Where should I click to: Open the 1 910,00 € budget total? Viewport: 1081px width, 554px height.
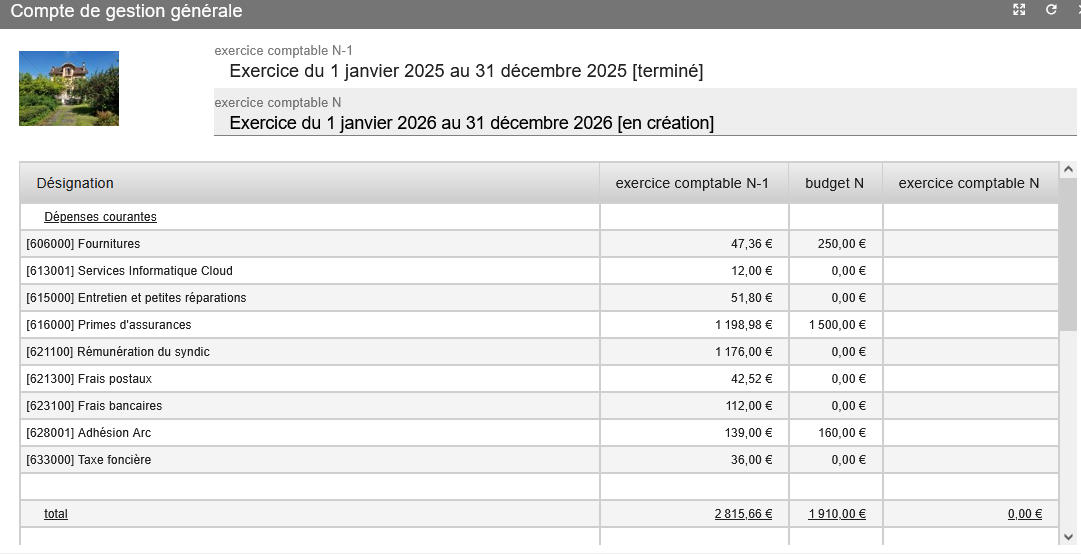coord(837,514)
